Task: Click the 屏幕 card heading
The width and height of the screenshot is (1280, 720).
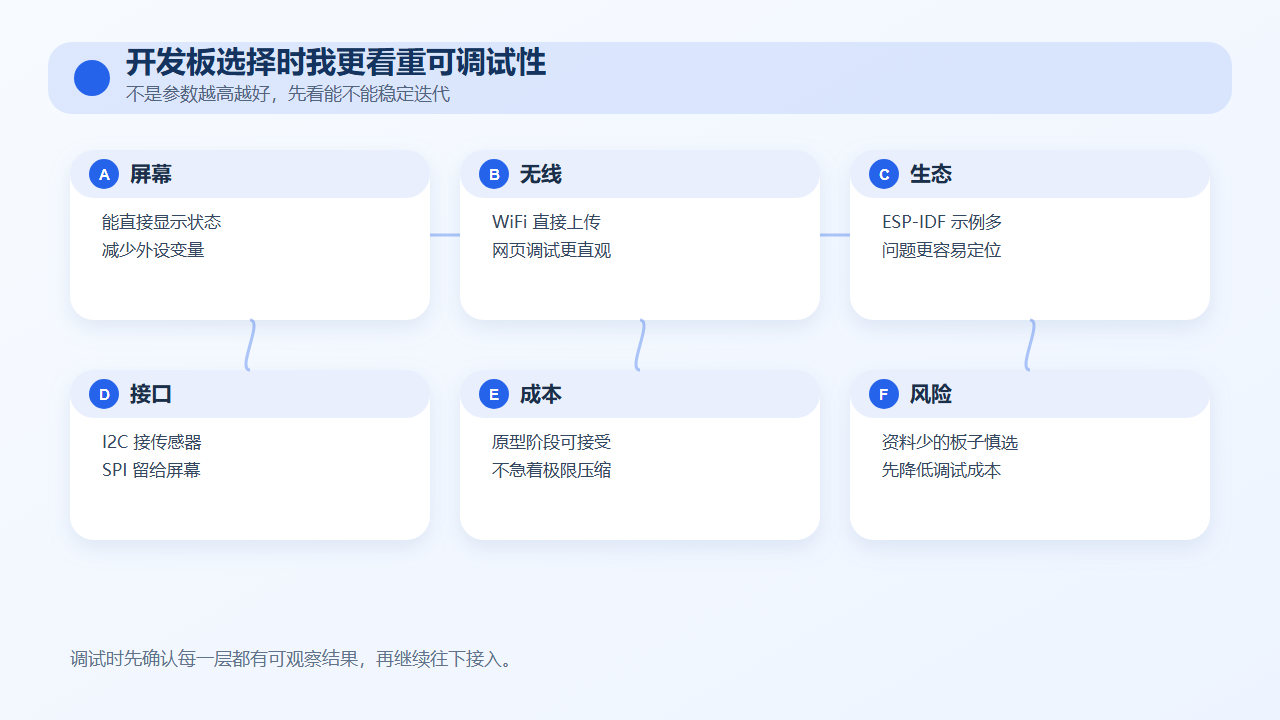Action: click(x=151, y=174)
